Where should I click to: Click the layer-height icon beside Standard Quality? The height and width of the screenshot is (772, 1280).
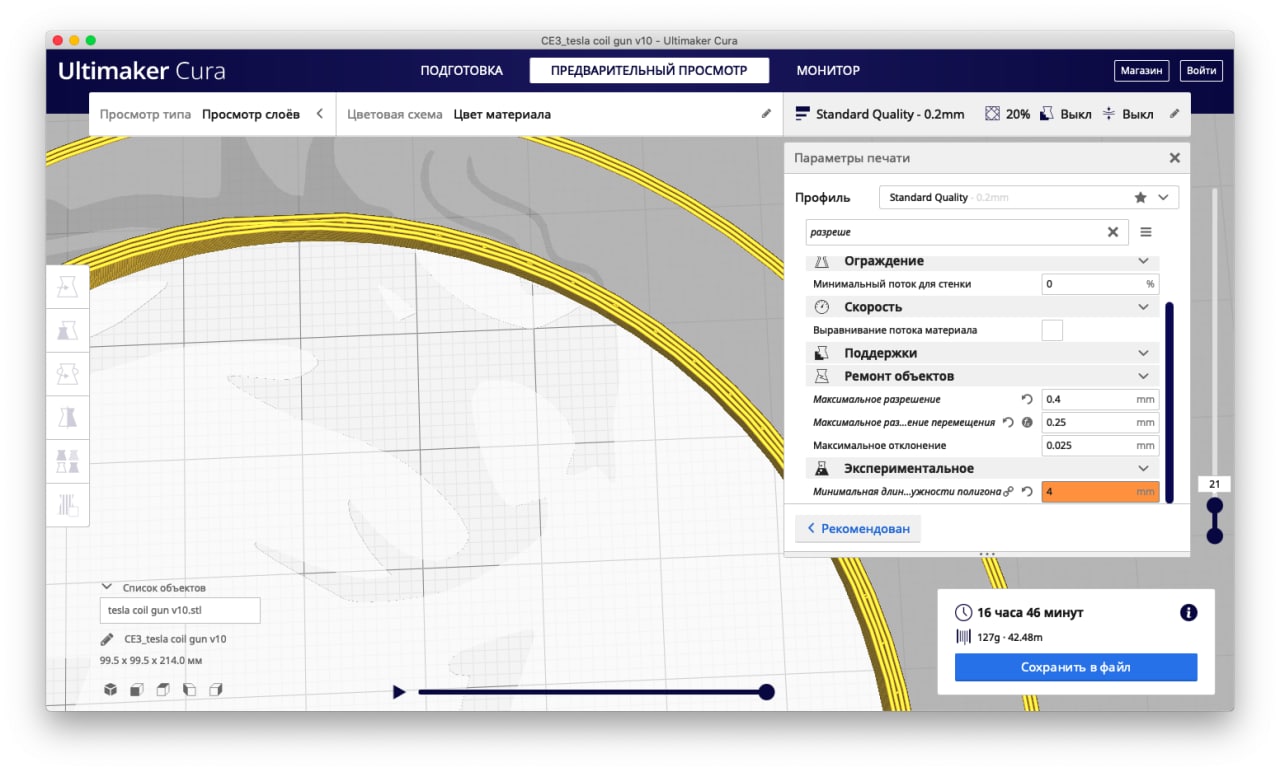tap(802, 114)
